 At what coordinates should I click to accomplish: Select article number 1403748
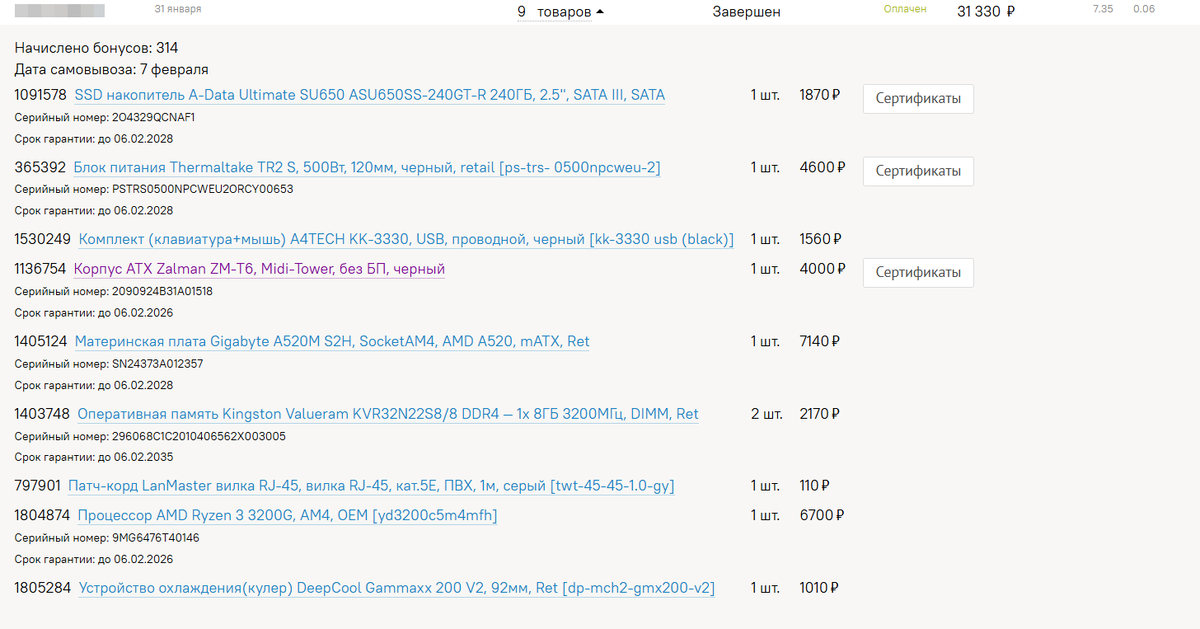(42, 413)
